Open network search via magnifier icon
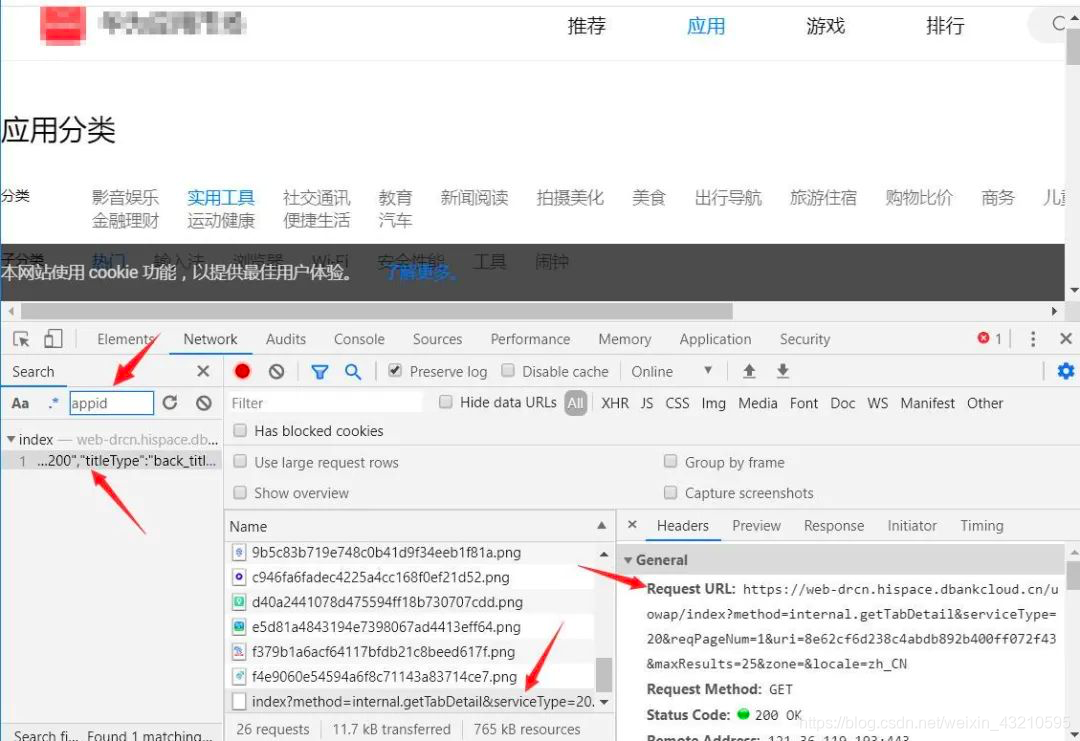The height and width of the screenshot is (741, 1080). point(353,372)
